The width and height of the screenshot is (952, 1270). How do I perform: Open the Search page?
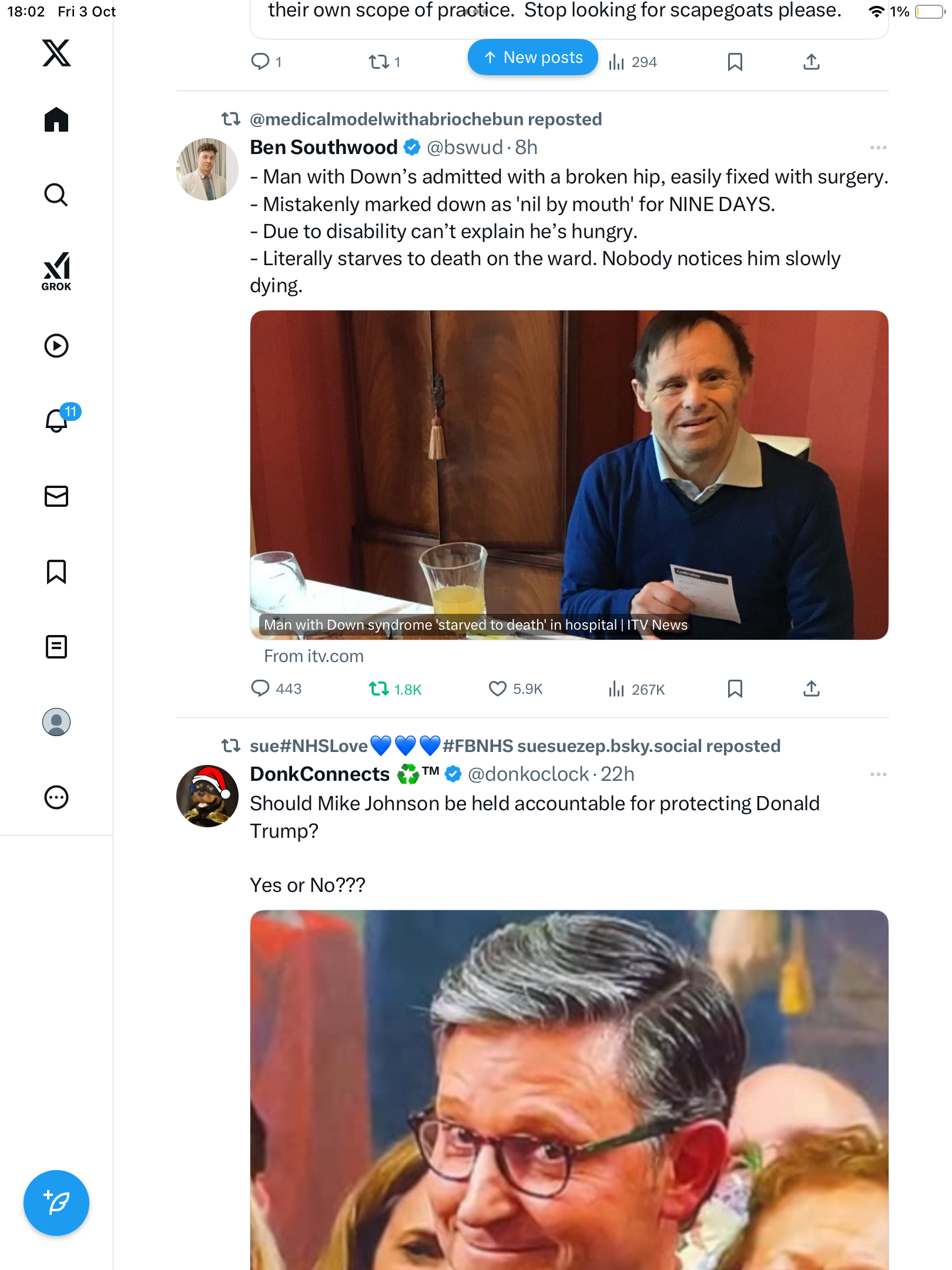tap(56, 195)
